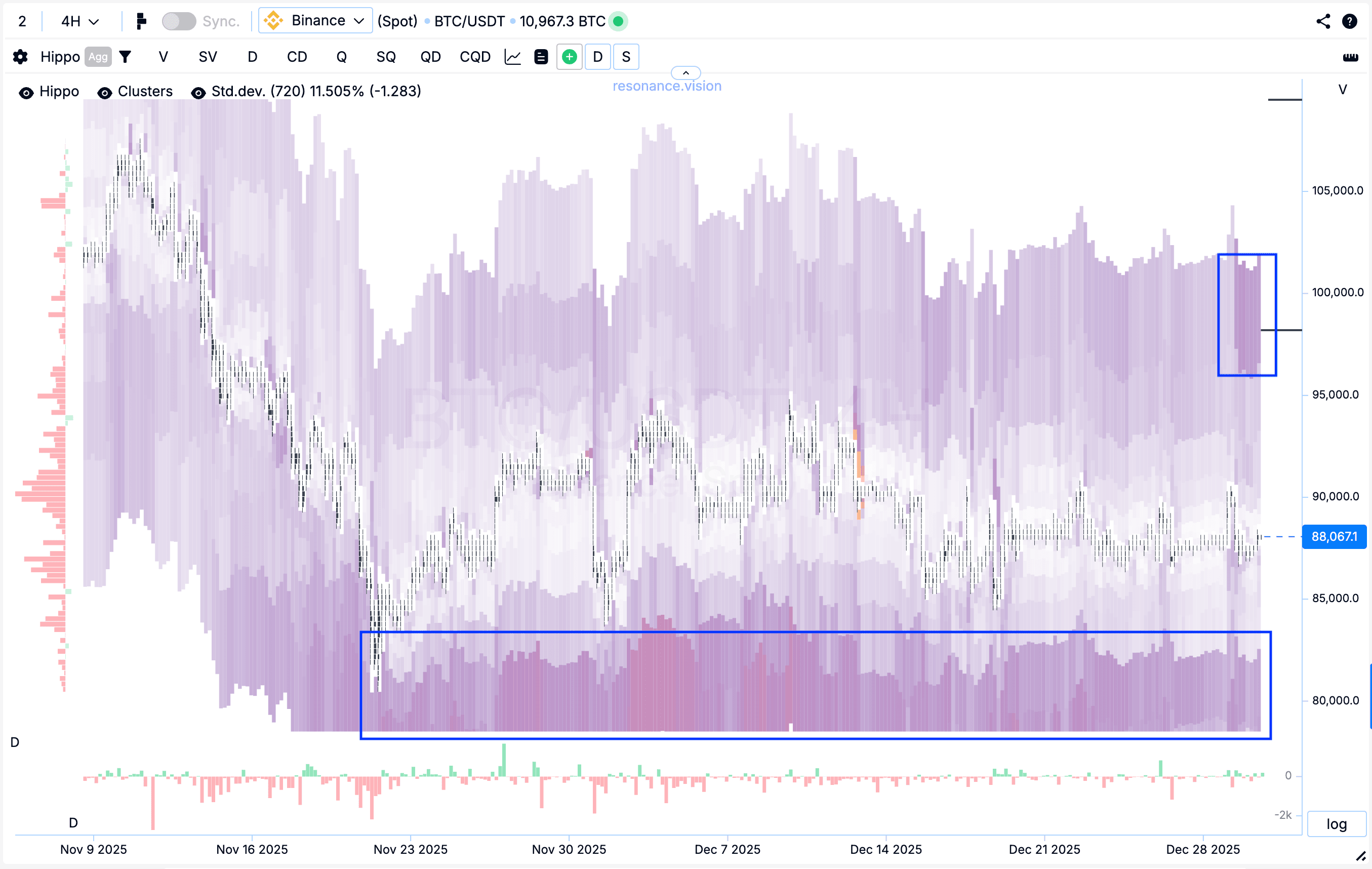Hide the Hippo layer eye icon
1372x869 pixels.
click(26, 92)
